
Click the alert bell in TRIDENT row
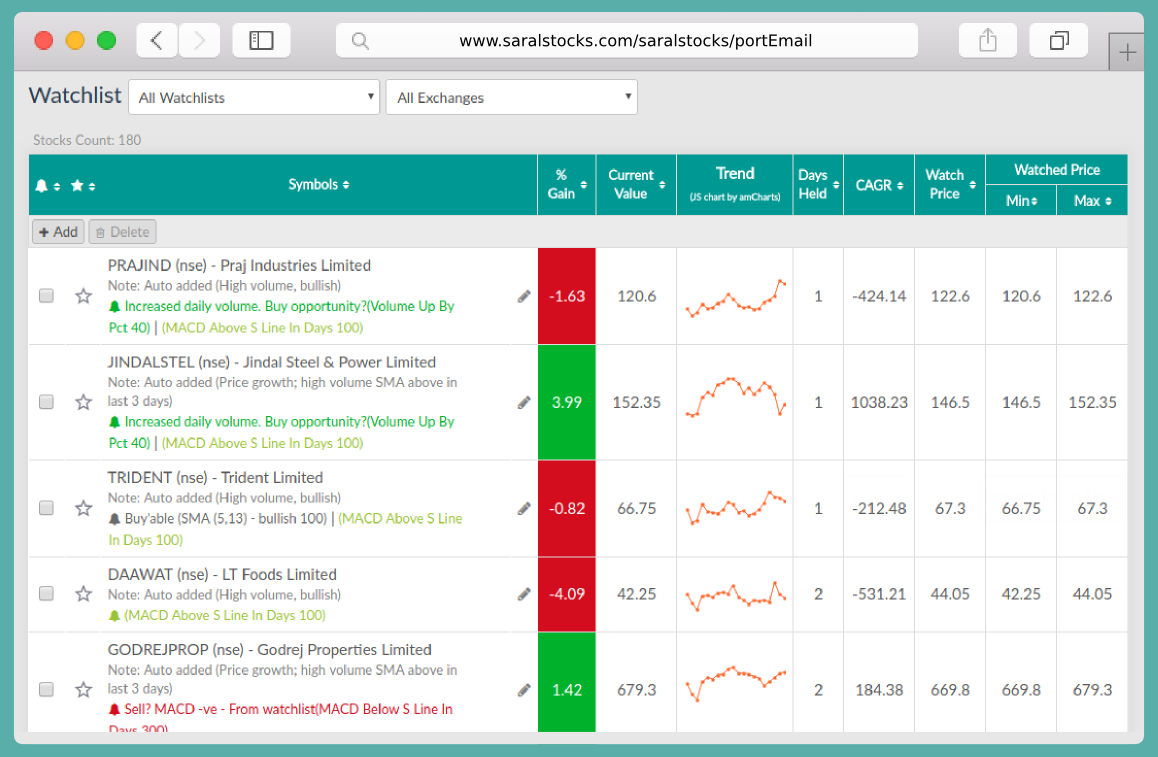click(x=114, y=519)
